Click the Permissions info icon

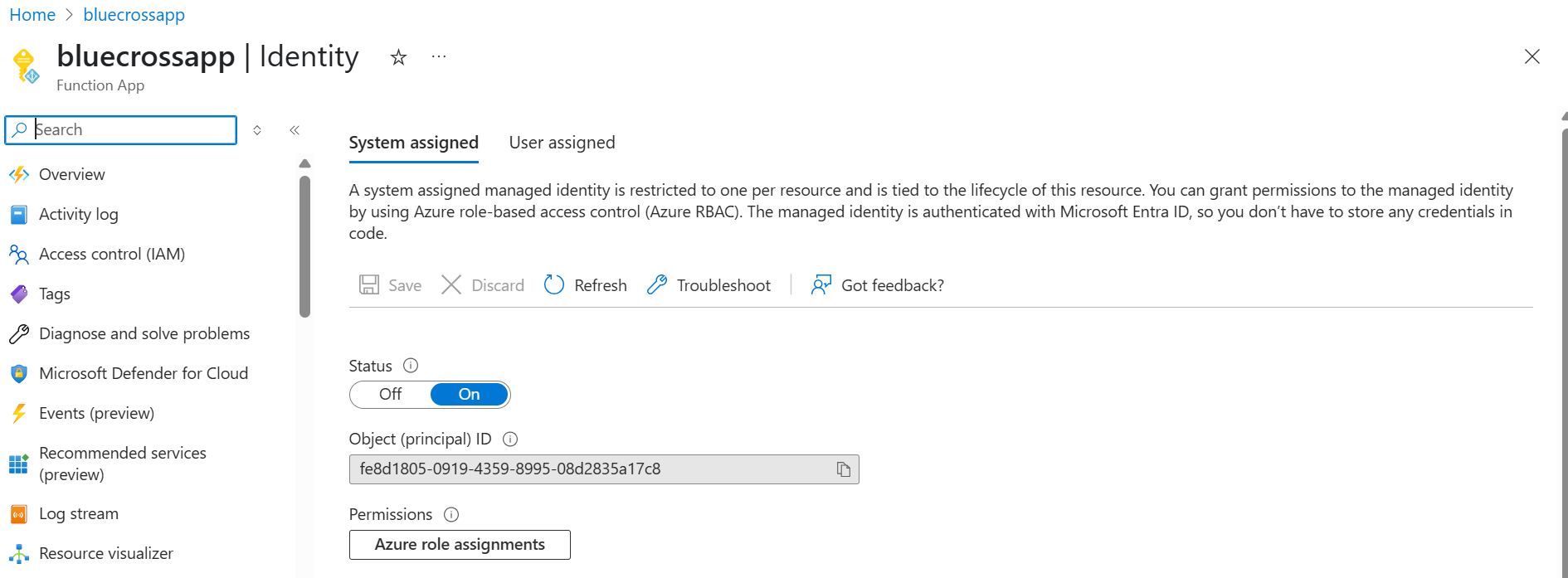(x=451, y=515)
